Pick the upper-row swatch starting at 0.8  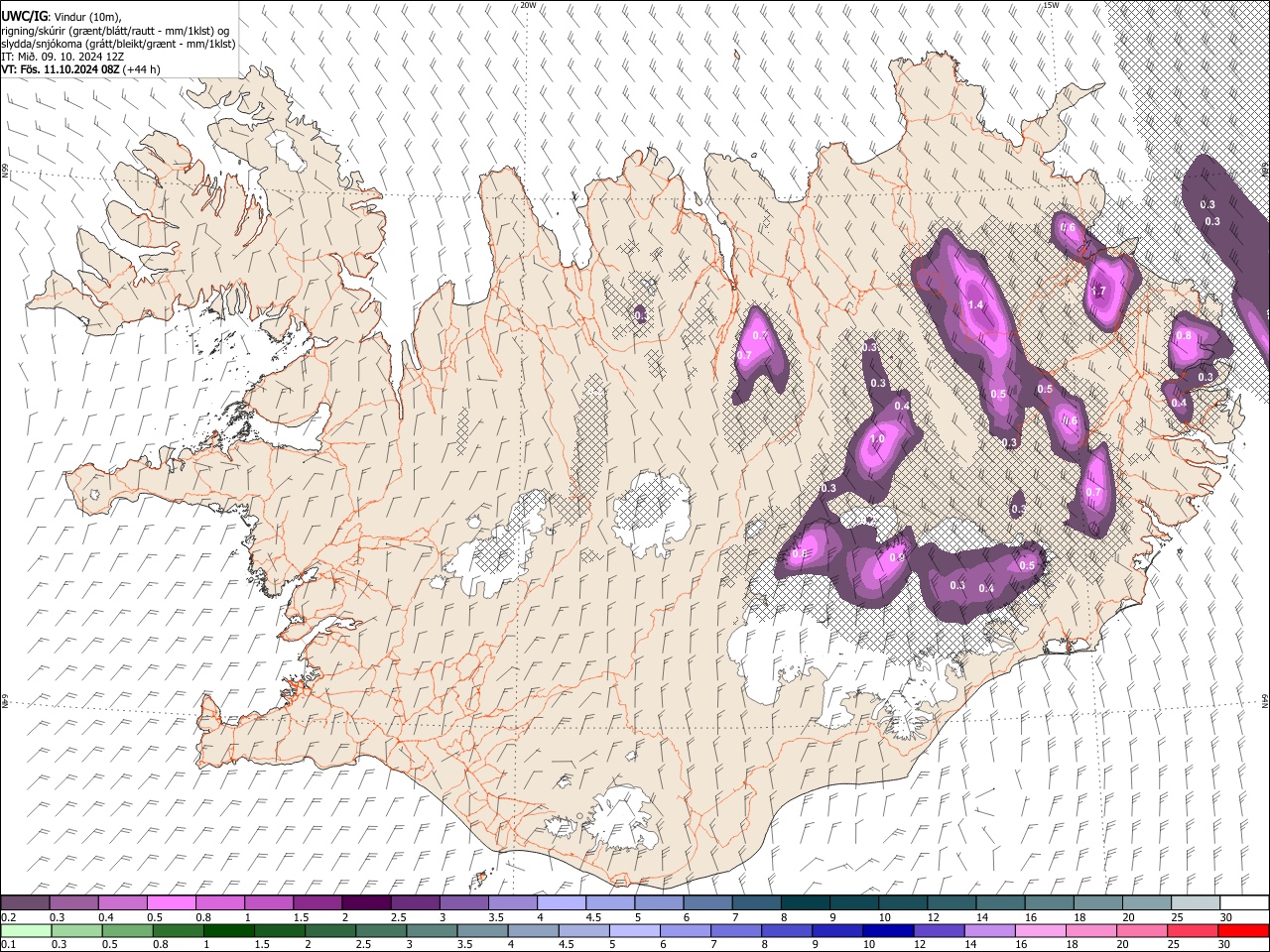tap(219, 903)
